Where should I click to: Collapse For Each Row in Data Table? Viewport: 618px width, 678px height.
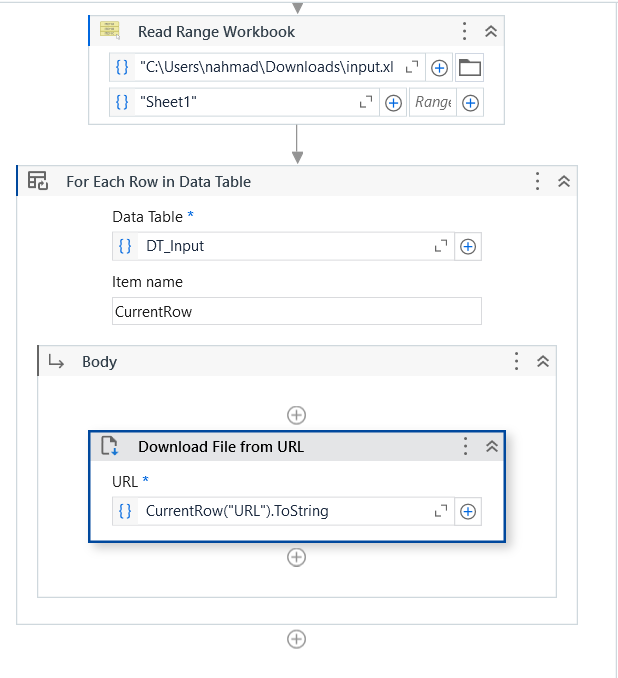(564, 181)
